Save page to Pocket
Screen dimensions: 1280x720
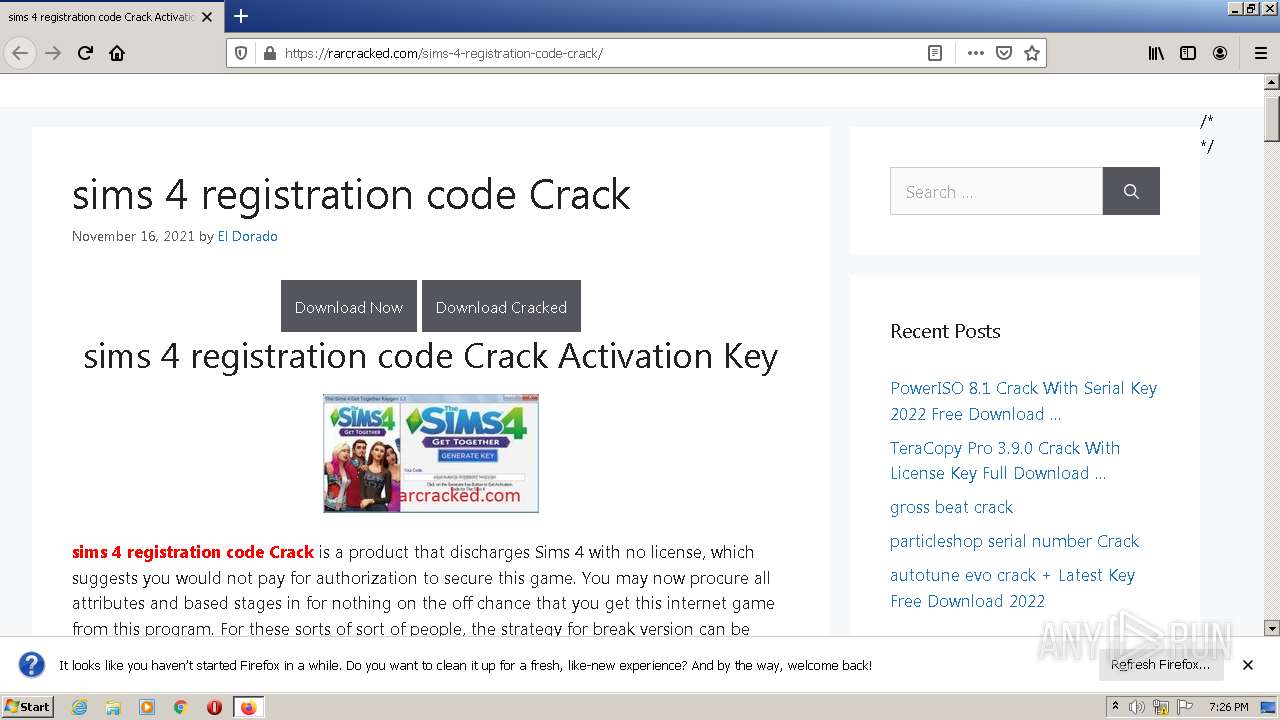1004,53
